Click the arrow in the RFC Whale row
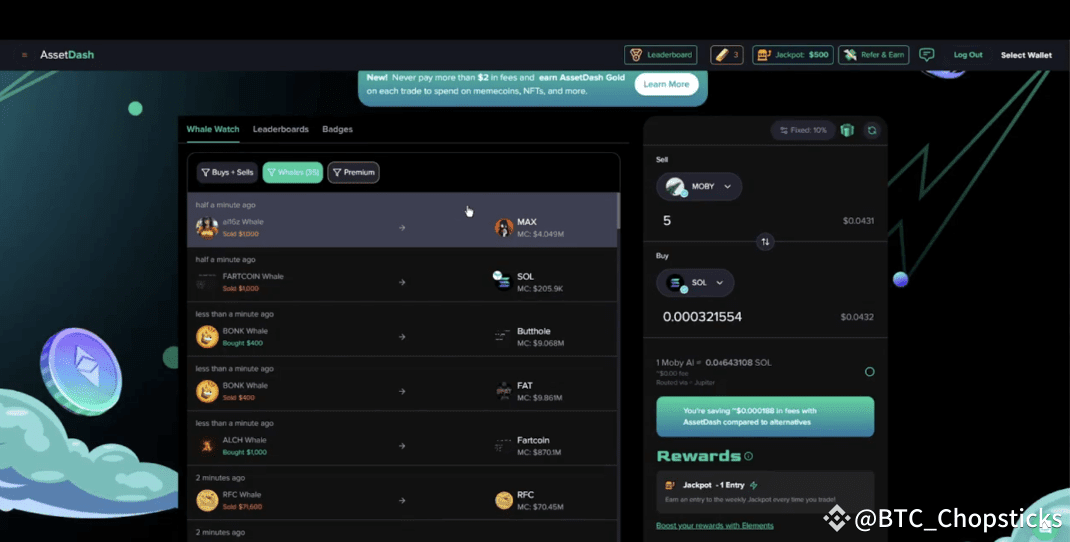1070x542 pixels. coord(402,500)
